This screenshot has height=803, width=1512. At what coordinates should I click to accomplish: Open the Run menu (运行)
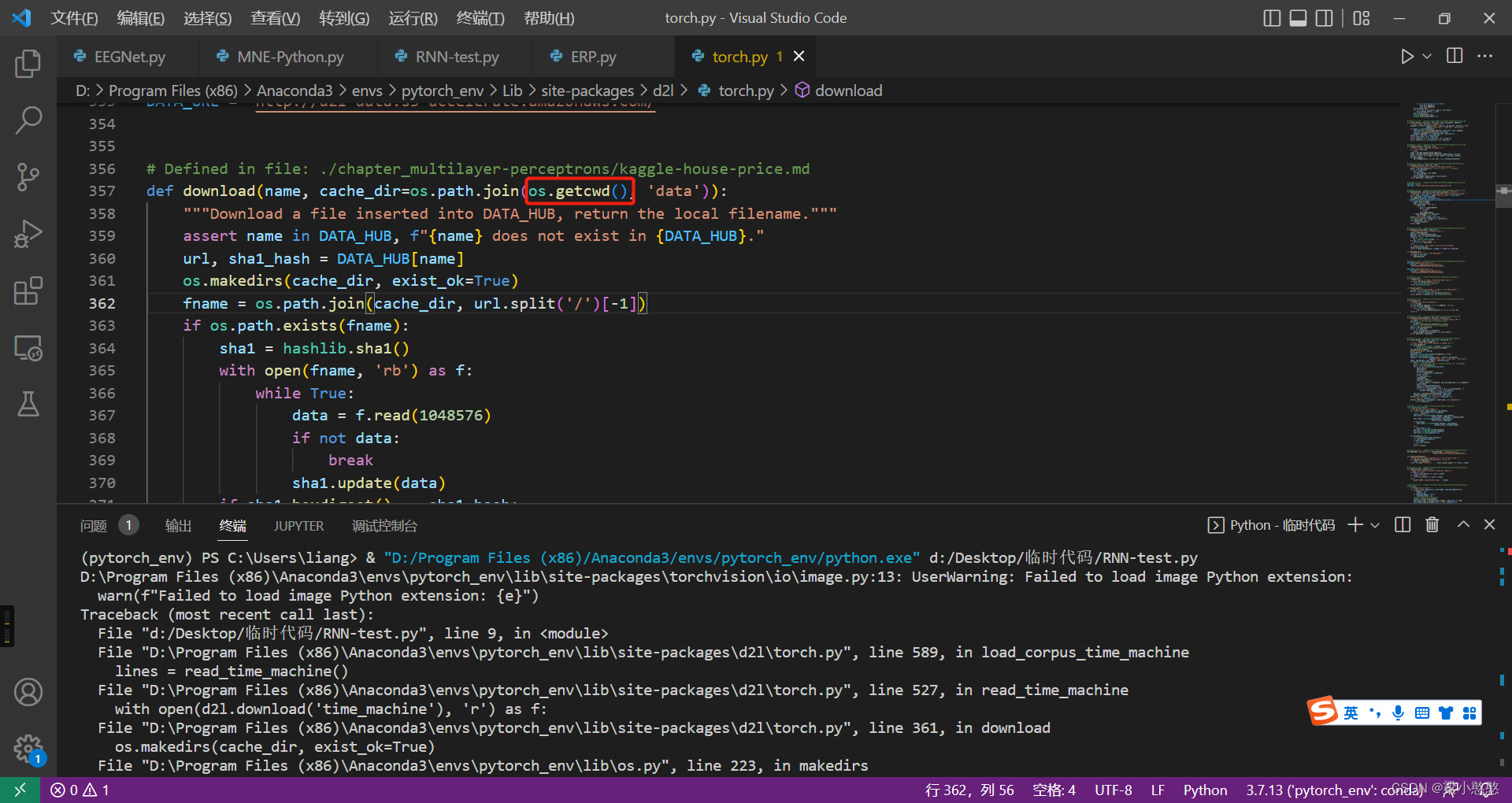pos(413,18)
